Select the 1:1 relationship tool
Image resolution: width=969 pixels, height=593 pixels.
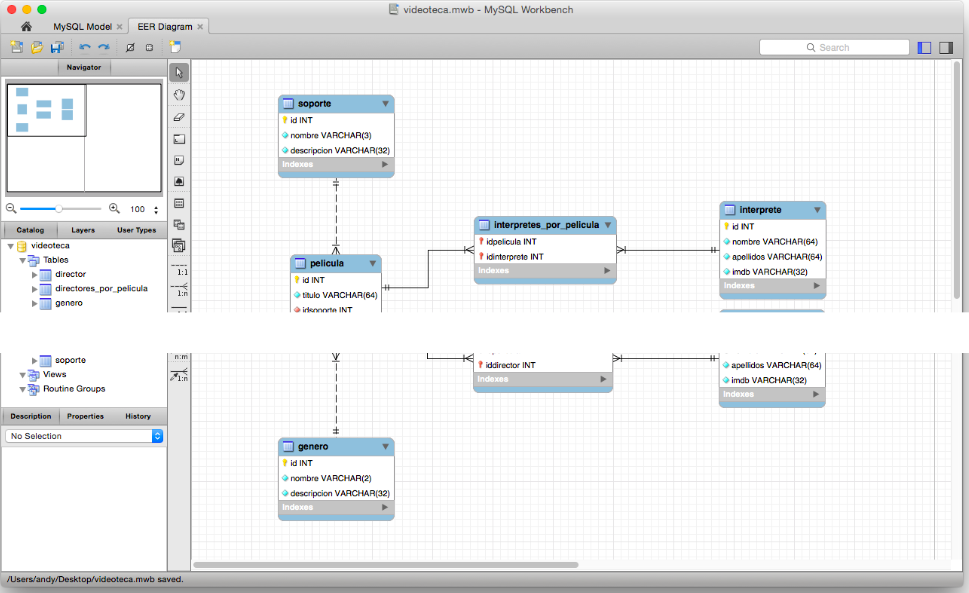[181, 271]
